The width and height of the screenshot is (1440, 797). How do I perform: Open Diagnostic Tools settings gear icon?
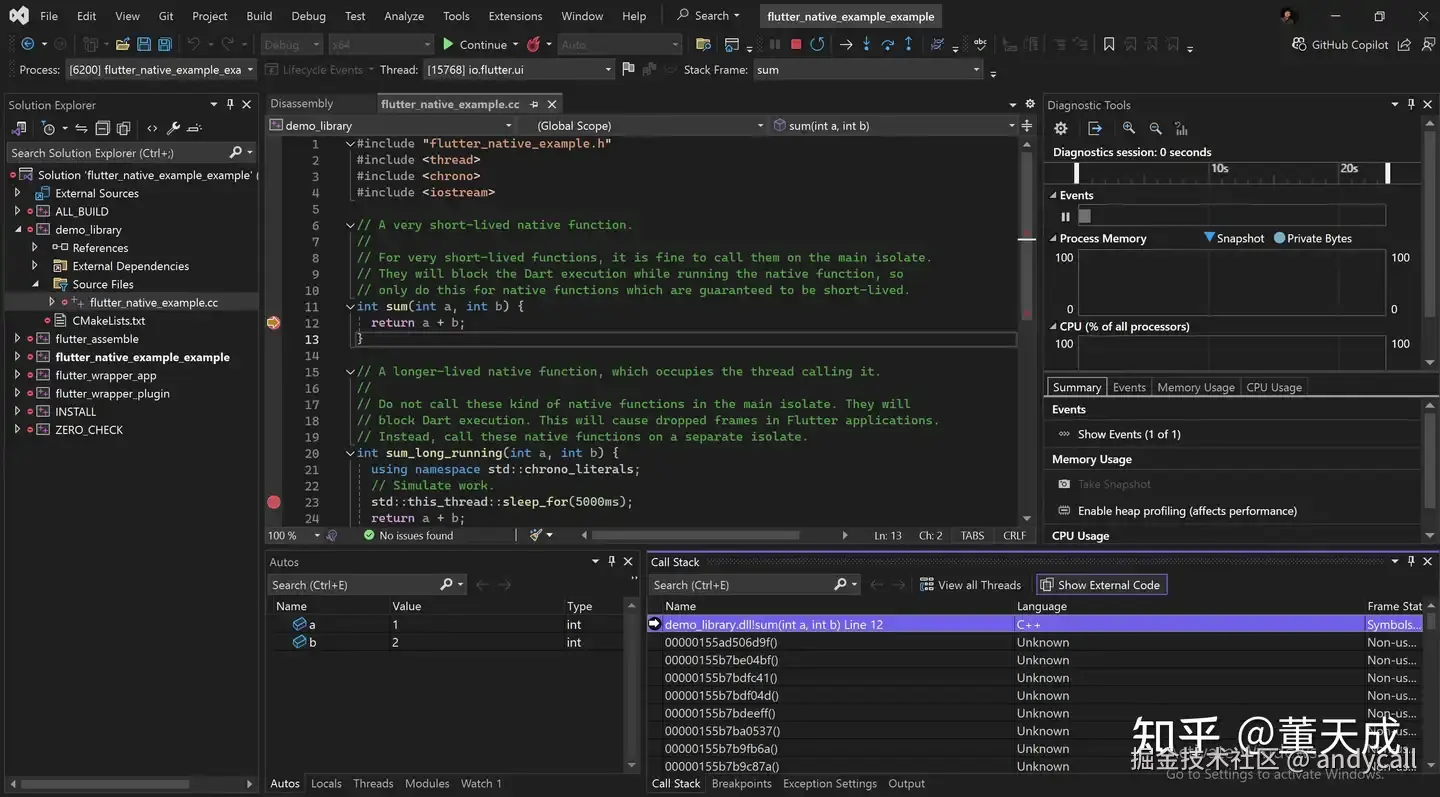pos(1061,128)
